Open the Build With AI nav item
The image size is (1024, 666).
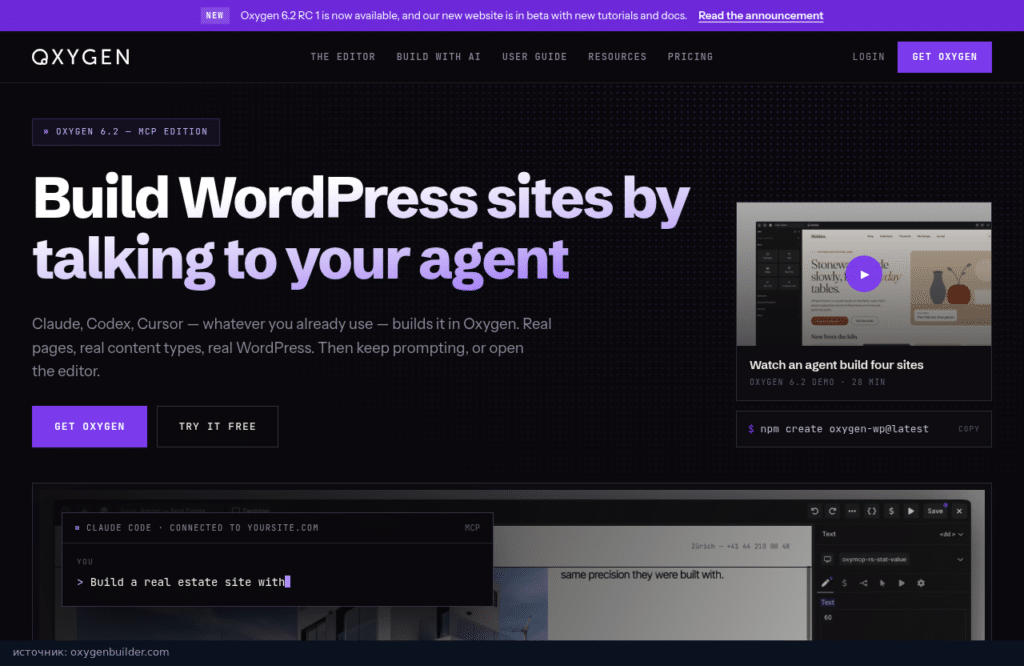click(438, 57)
